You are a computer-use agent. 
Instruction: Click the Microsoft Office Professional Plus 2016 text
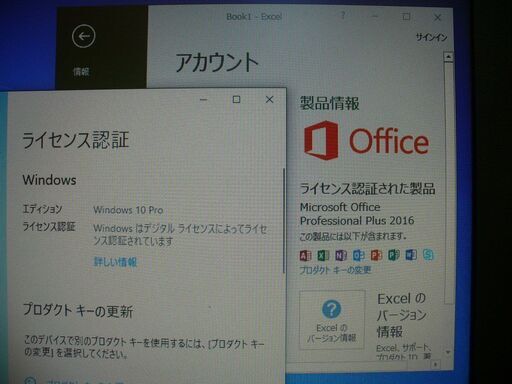tap(357, 214)
